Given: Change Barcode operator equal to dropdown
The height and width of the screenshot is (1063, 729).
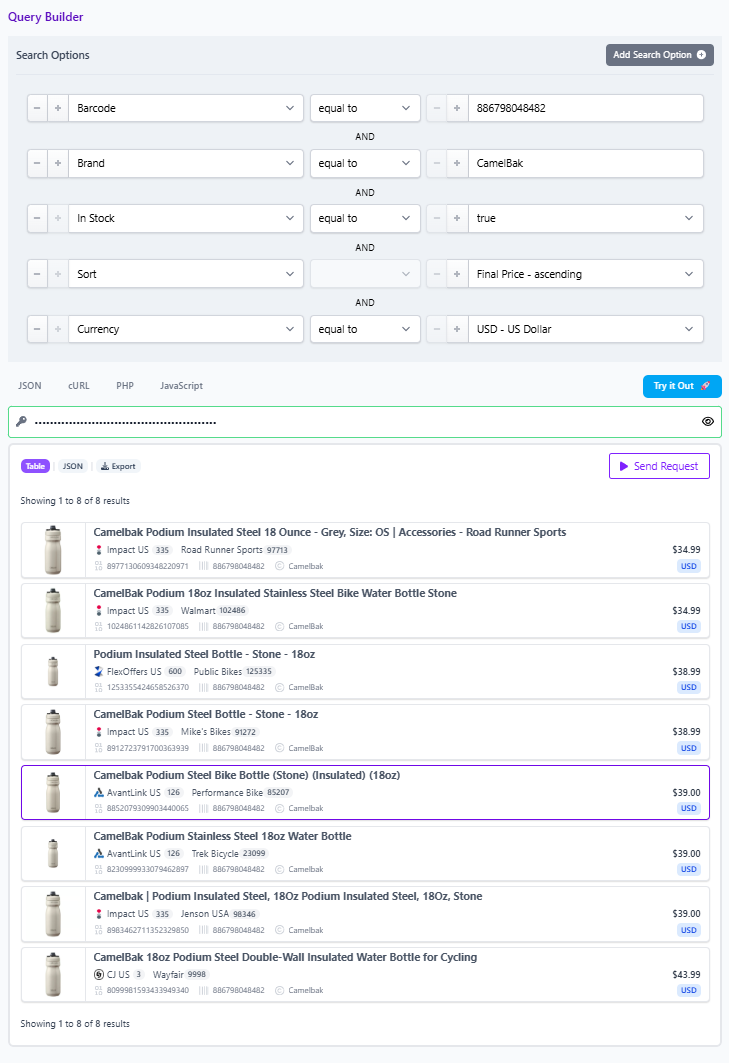Looking at the screenshot, I should (x=365, y=108).
